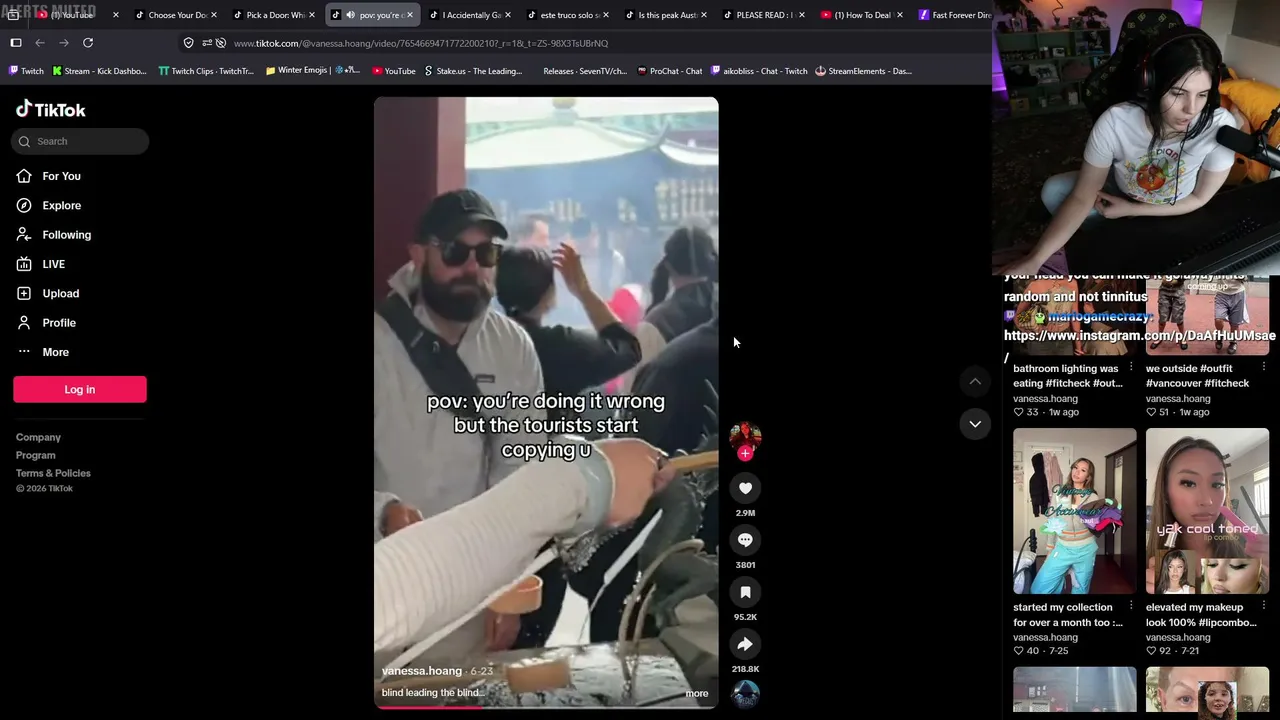Open the comments on this video
The height and width of the screenshot is (720, 1280).
[x=745, y=540]
